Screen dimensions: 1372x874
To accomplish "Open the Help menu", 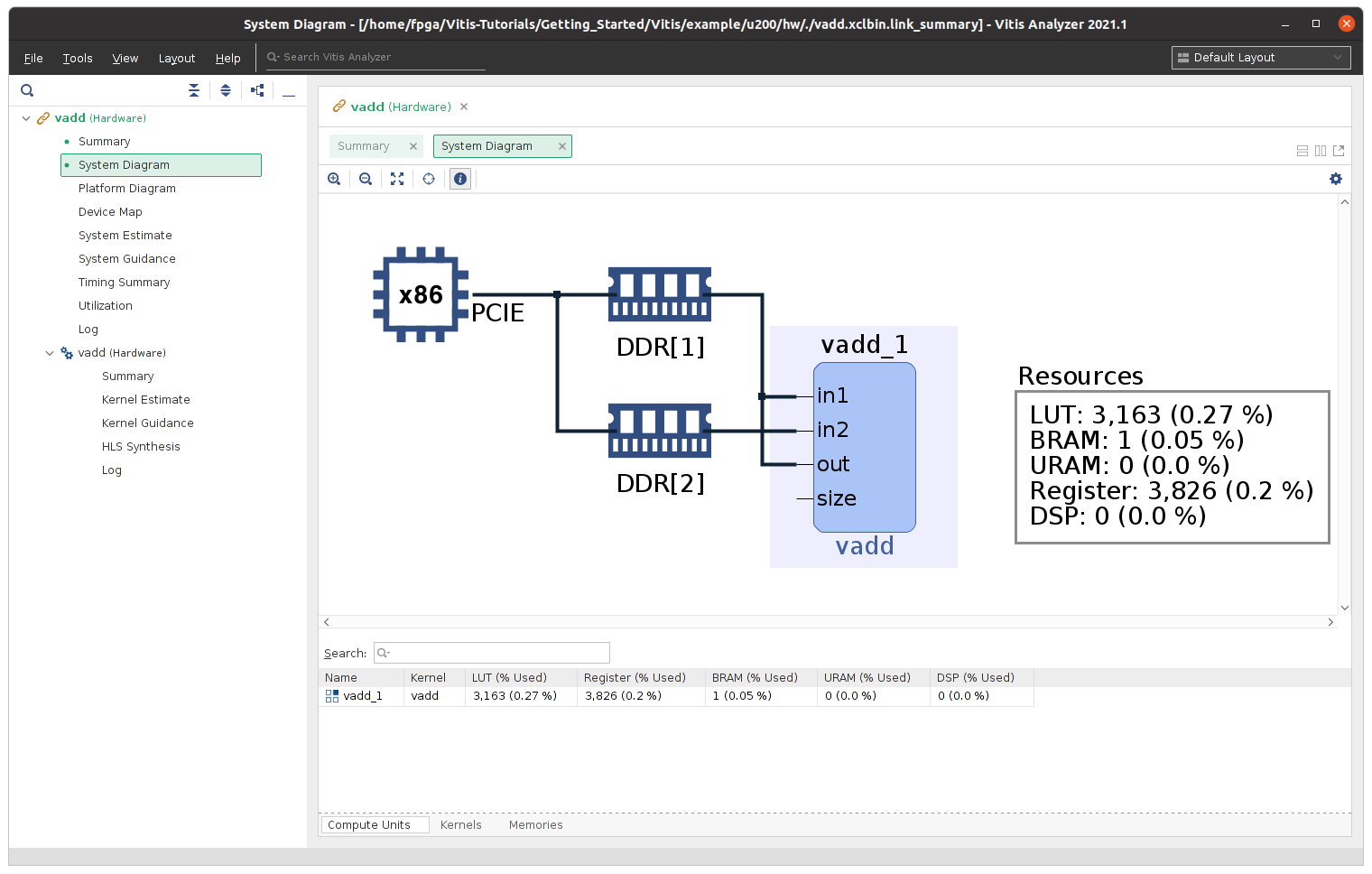I will click(227, 58).
